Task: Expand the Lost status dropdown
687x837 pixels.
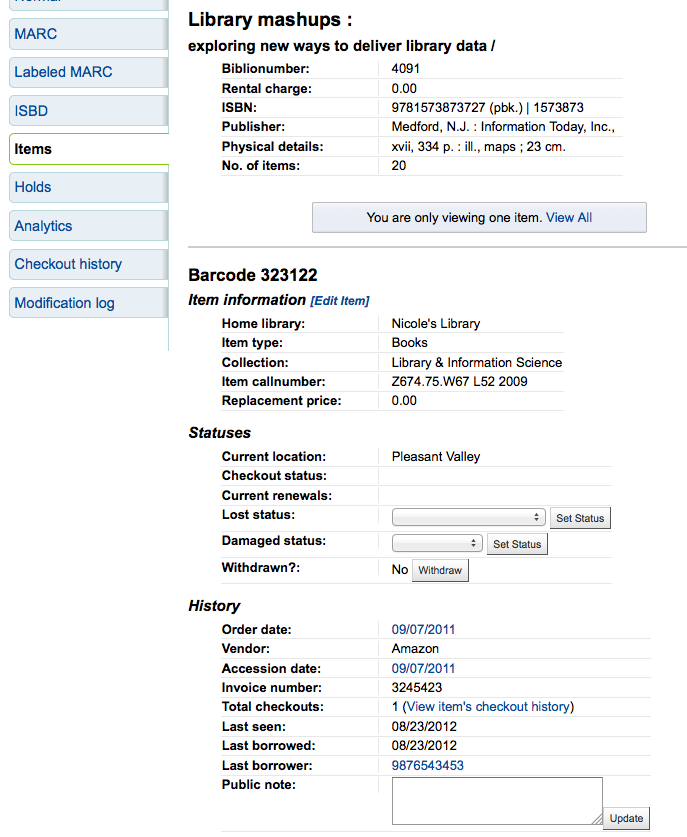Action: [x=468, y=518]
